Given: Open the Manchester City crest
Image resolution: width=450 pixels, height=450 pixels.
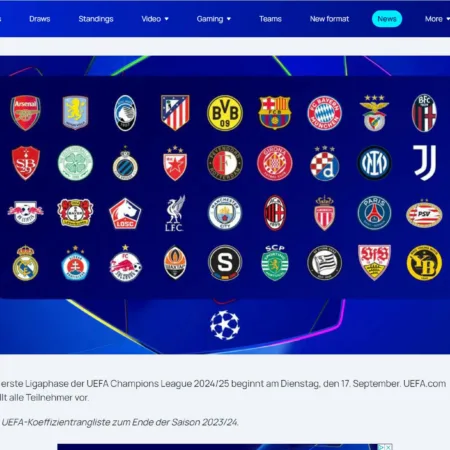Looking at the screenshot, I should pyautogui.click(x=225, y=213).
